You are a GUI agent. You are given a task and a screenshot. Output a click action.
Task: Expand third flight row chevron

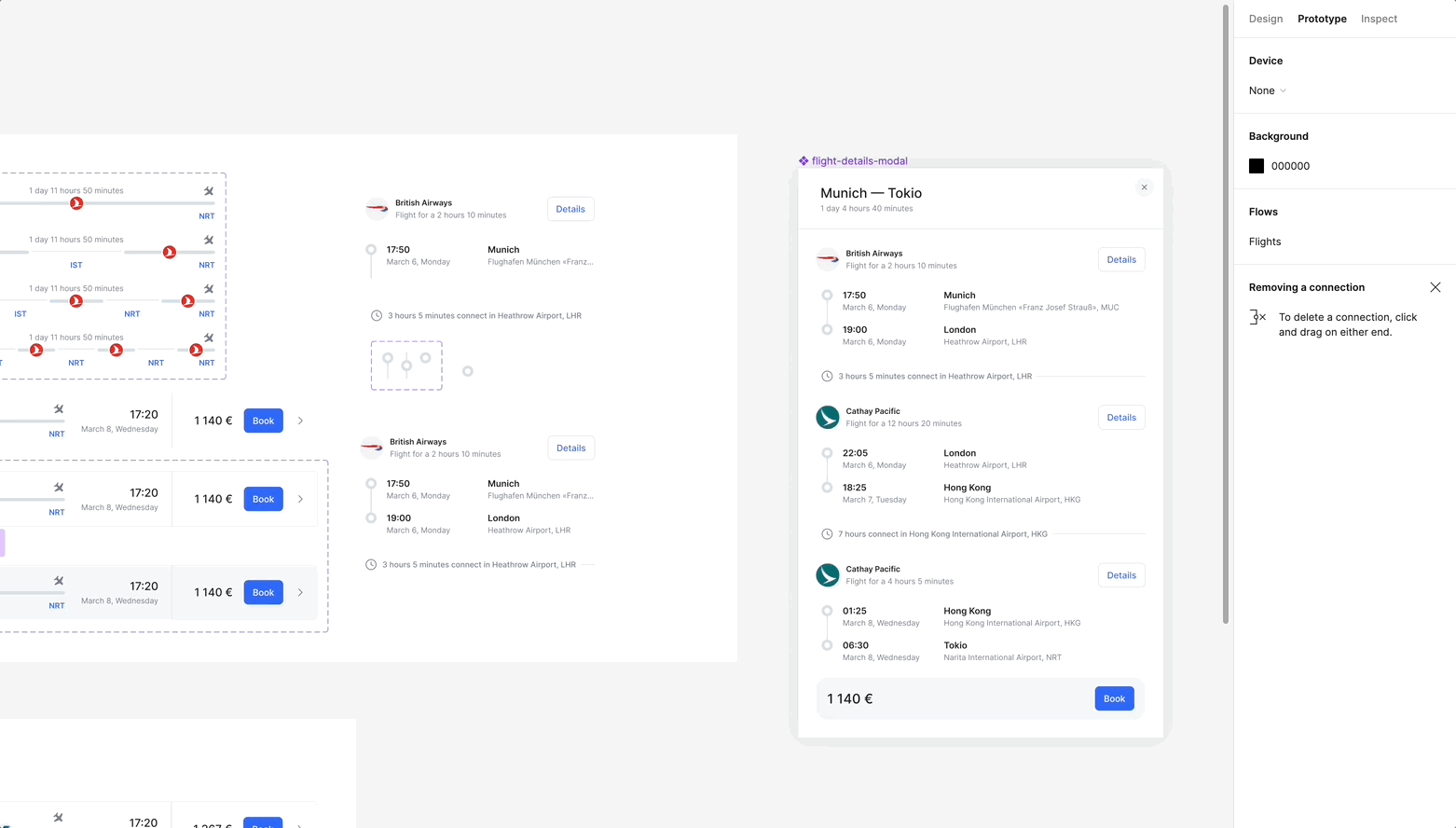tap(300, 592)
